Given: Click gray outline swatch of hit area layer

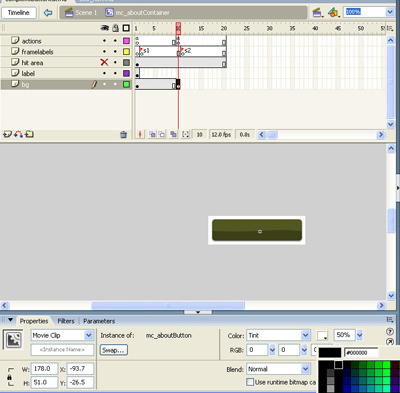Looking at the screenshot, I should [126, 62].
